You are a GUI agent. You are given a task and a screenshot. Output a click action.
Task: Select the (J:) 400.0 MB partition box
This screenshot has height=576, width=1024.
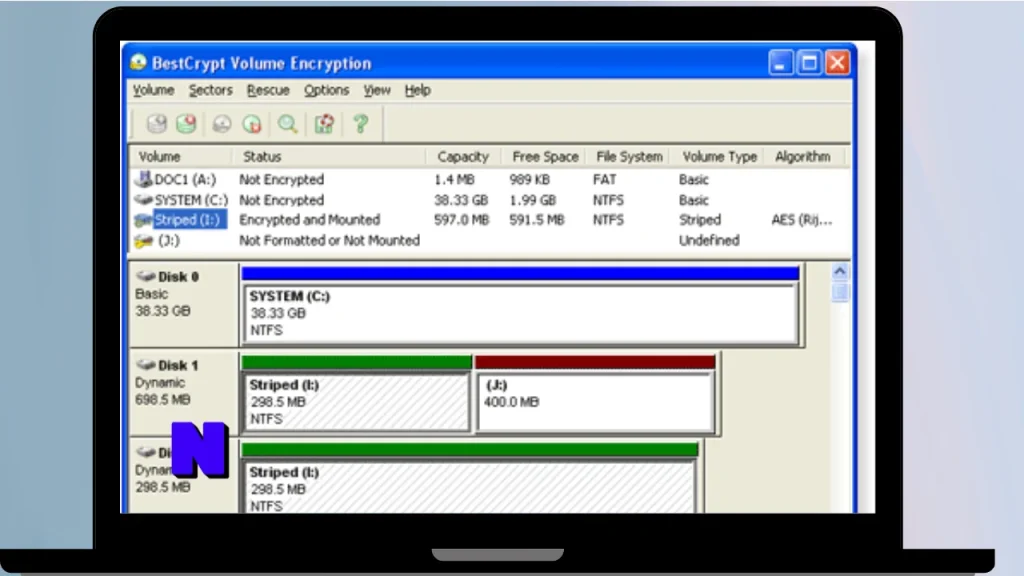(595, 402)
